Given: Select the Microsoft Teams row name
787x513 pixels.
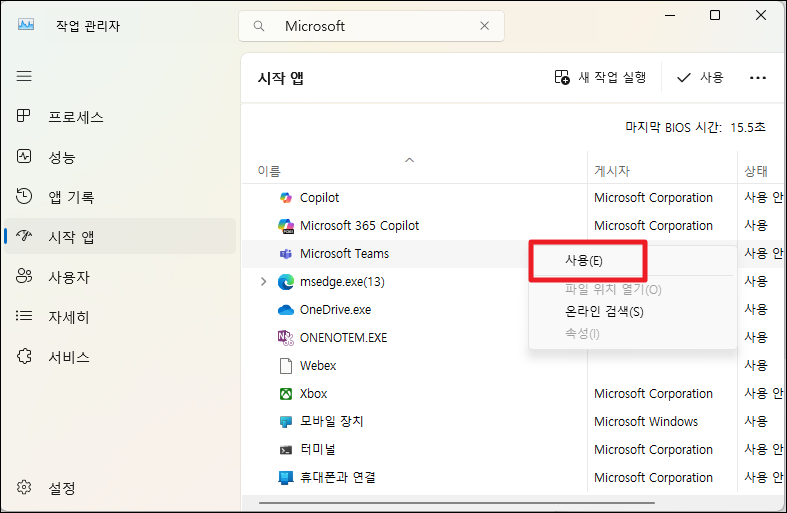Looking at the screenshot, I should pos(344,254).
